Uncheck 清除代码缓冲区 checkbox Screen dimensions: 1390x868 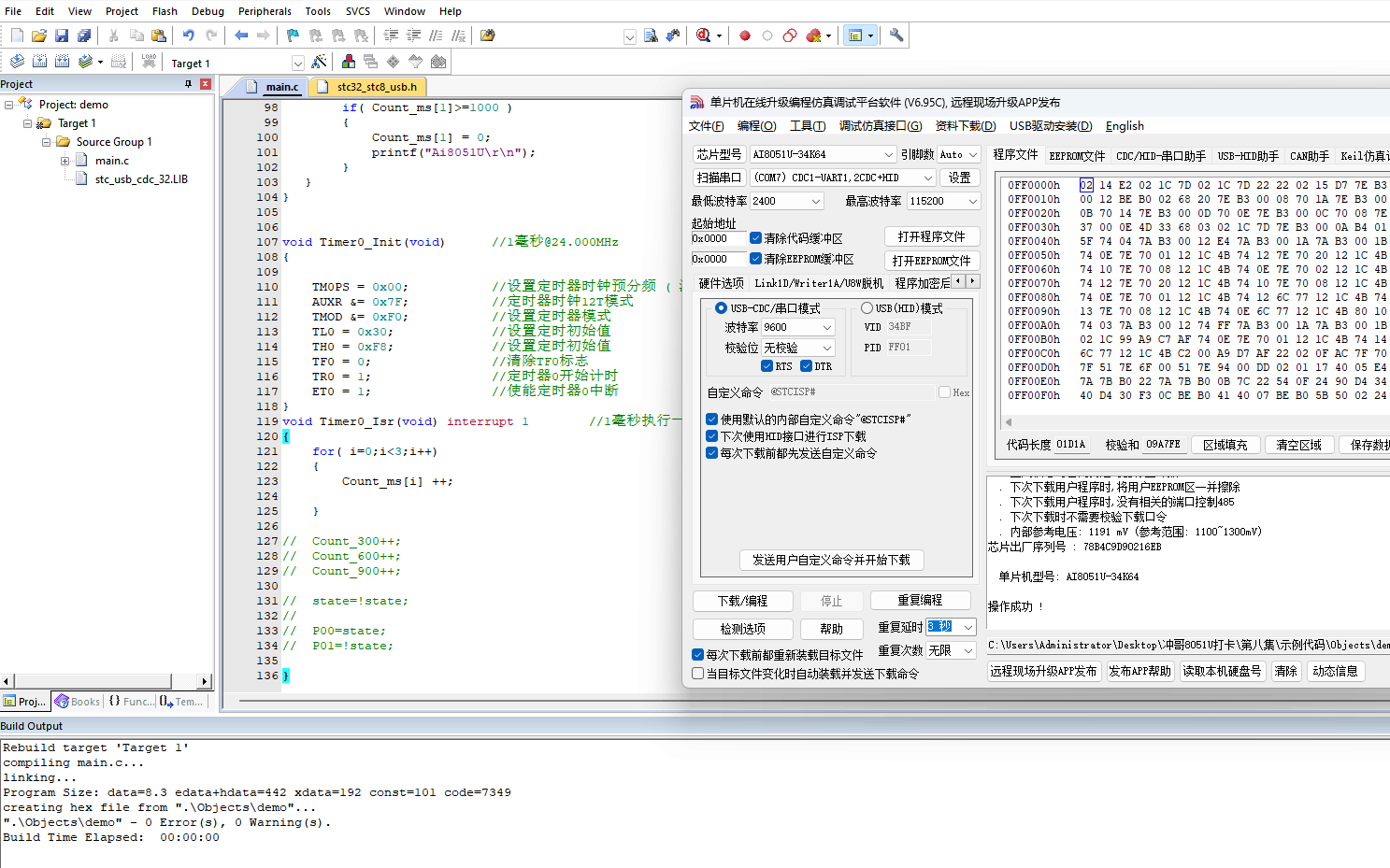755,238
